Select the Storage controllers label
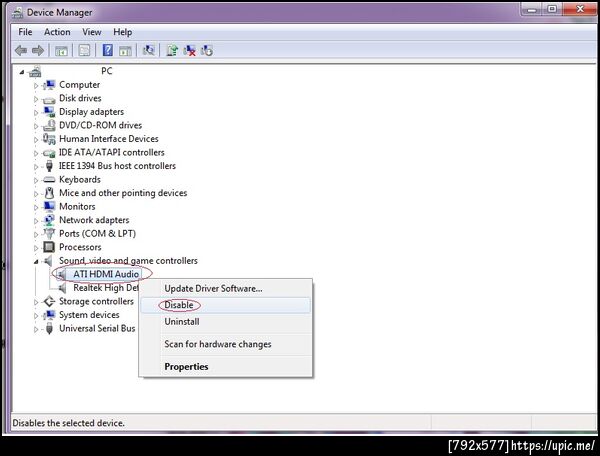This screenshot has width=600, height=456. pyautogui.click(x=96, y=301)
